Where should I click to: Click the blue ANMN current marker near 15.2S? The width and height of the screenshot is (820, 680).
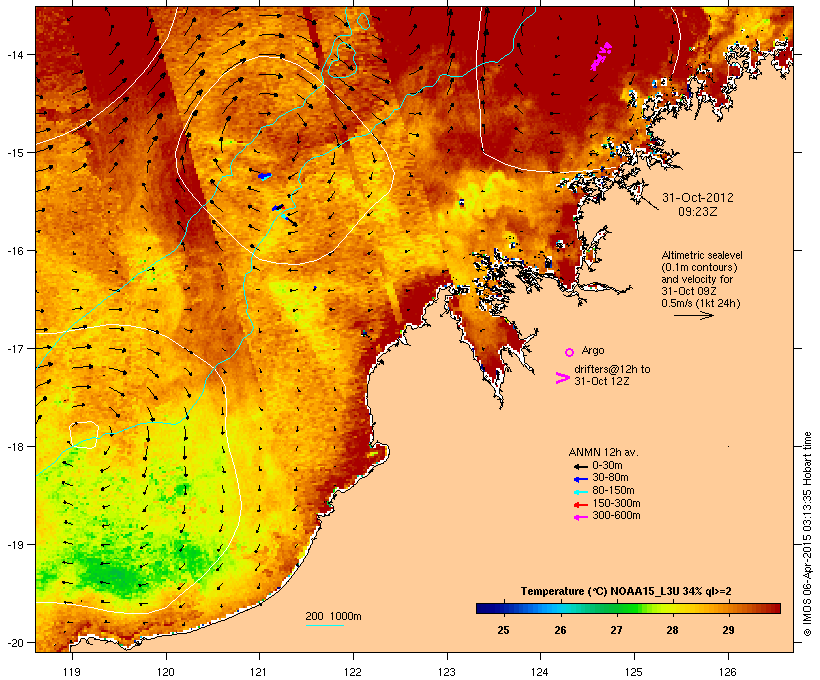click(264, 176)
